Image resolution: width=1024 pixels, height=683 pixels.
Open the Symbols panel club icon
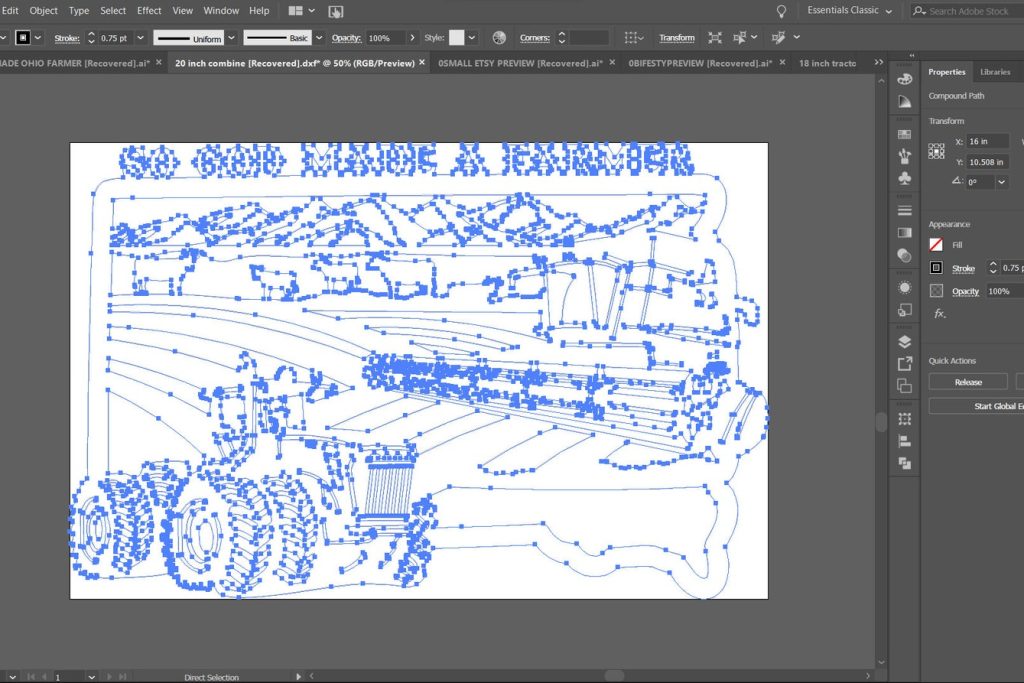905,178
